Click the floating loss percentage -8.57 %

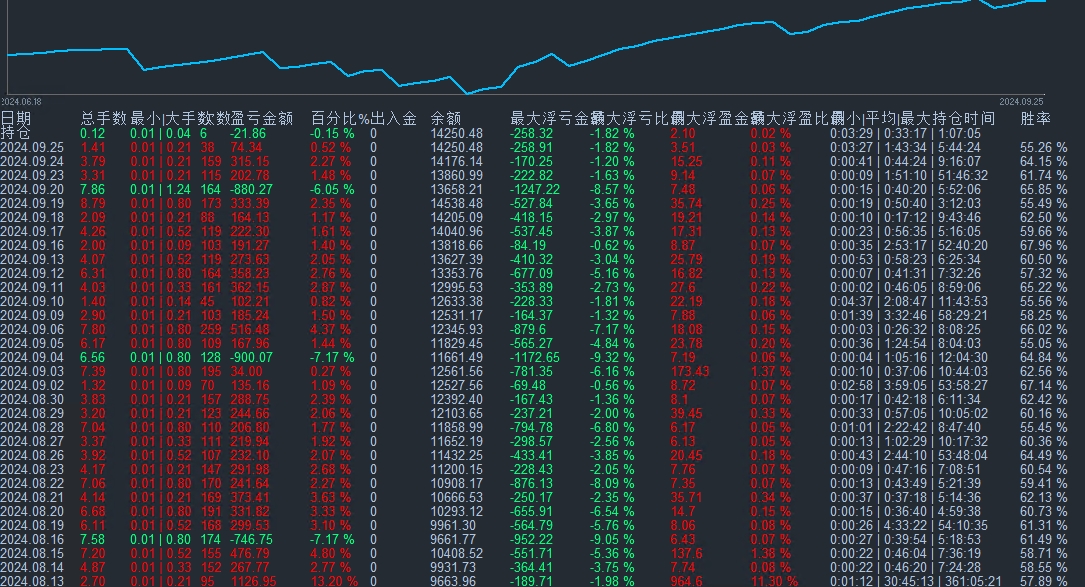(x=612, y=190)
